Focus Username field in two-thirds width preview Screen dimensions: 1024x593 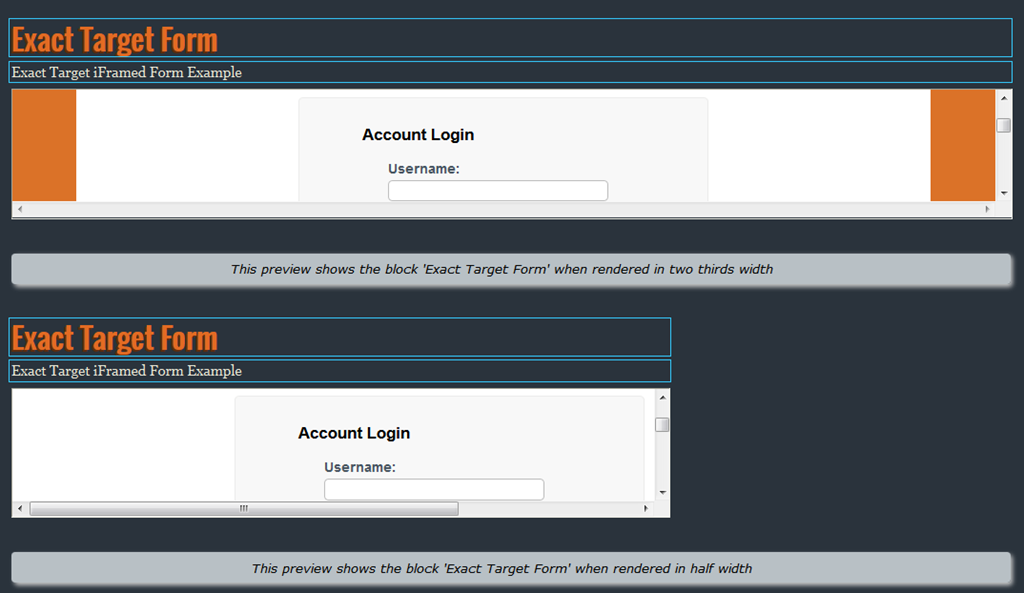(x=497, y=190)
